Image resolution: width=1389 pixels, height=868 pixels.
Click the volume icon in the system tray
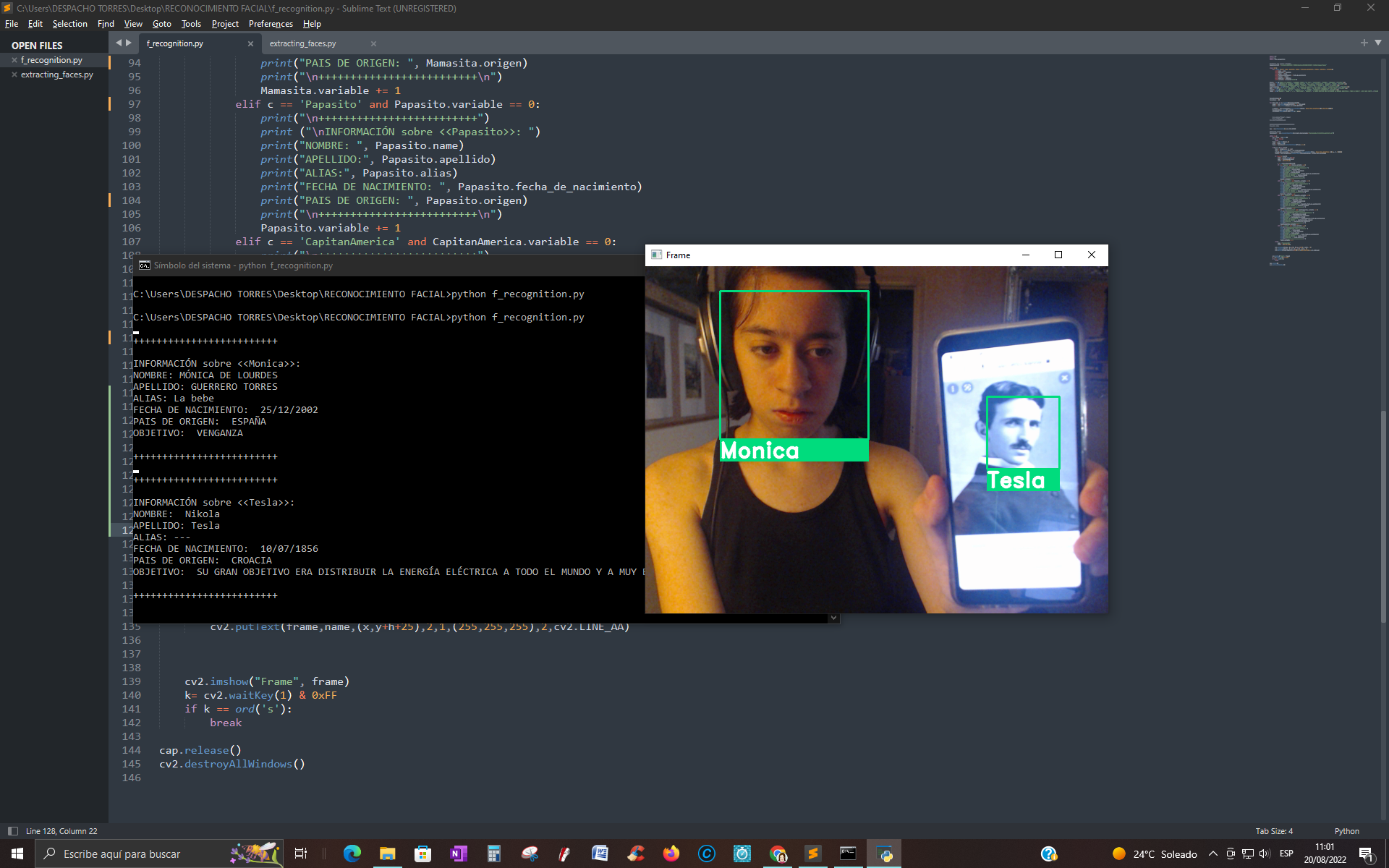[x=1264, y=854]
